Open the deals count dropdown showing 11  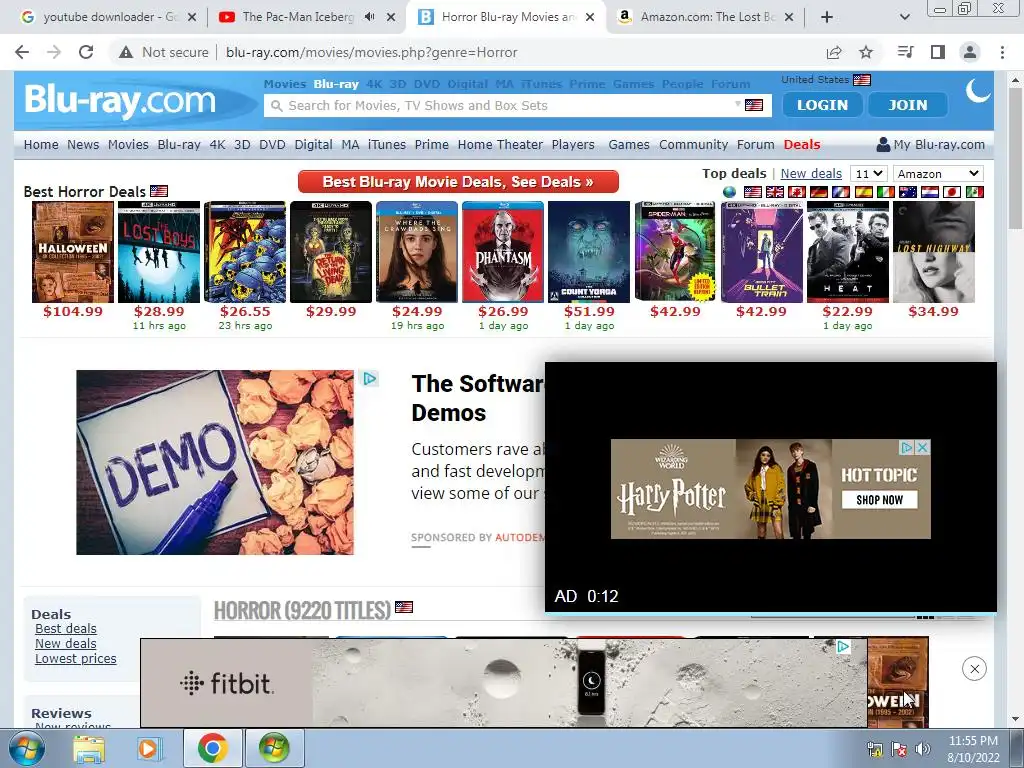869,174
